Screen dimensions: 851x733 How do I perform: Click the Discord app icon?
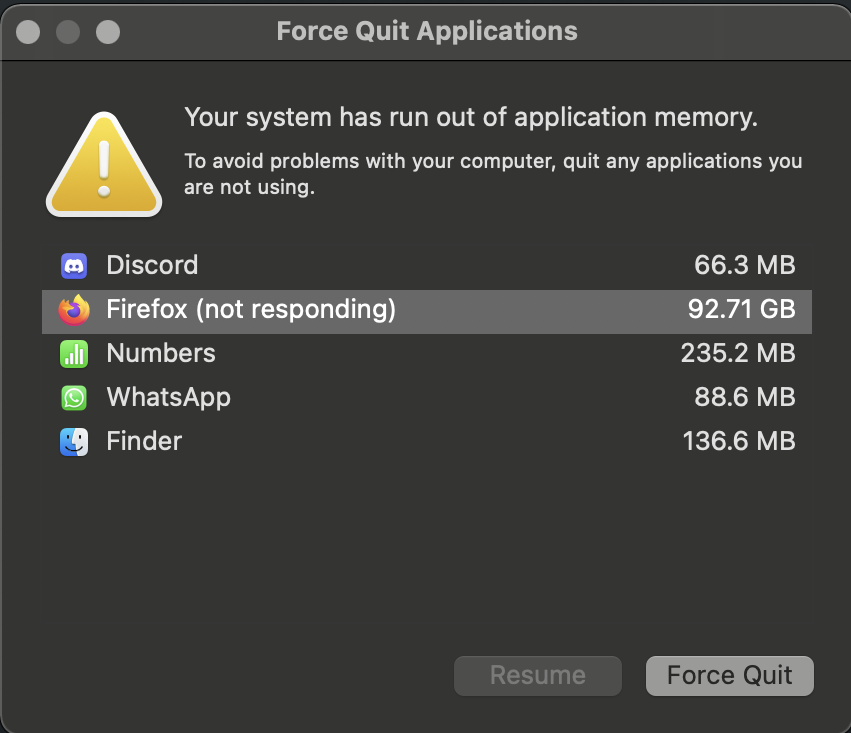point(74,266)
